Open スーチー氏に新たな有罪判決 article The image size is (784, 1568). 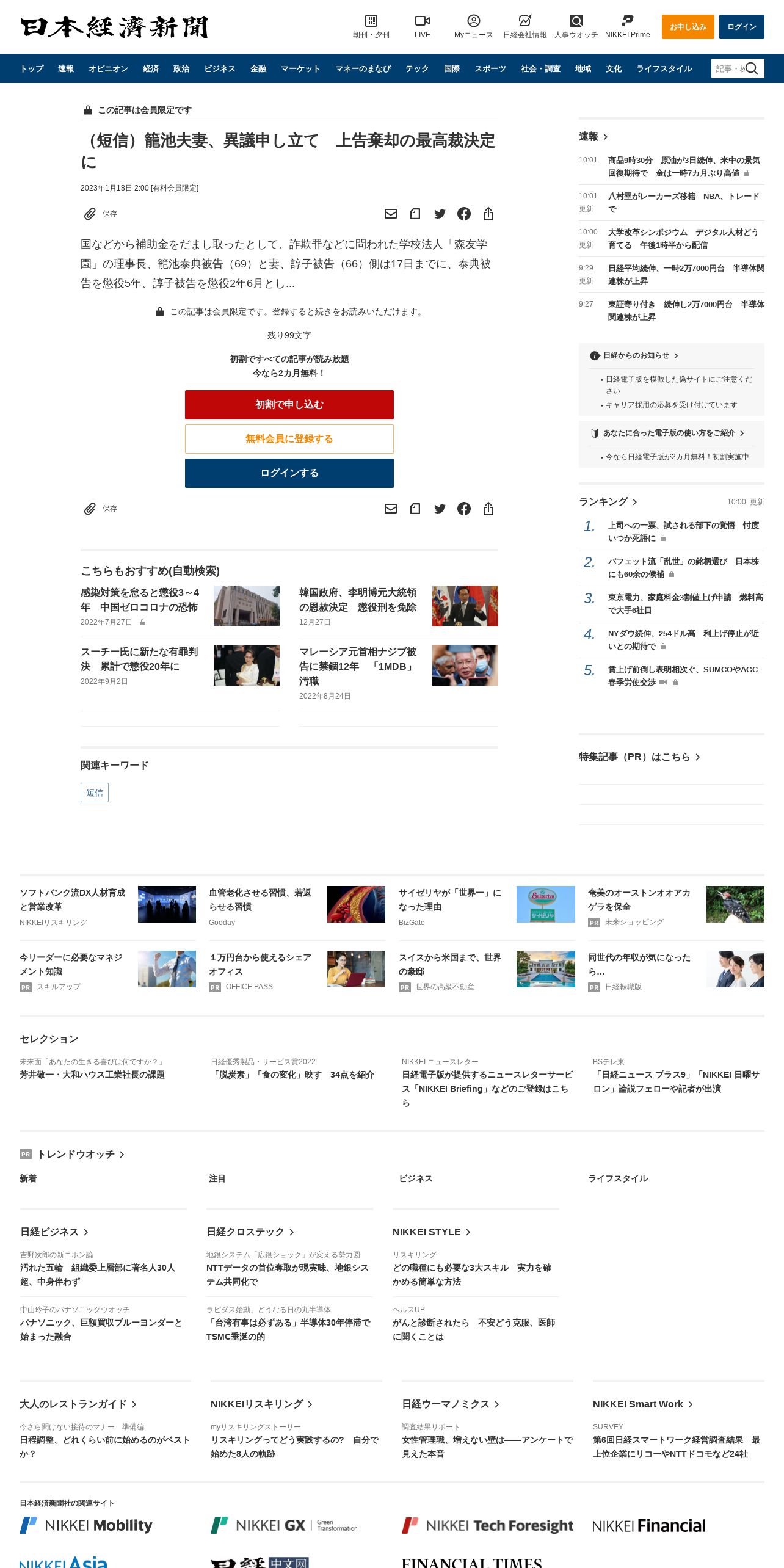click(139, 659)
